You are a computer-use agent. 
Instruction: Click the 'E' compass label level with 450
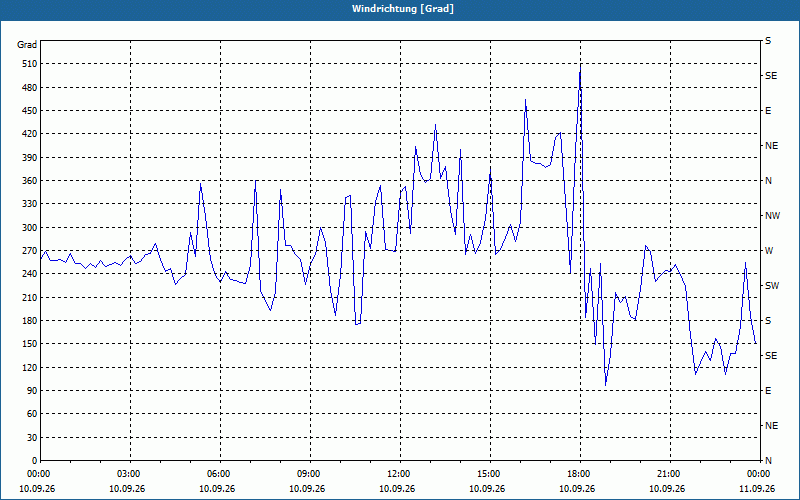(x=768, y=111)
